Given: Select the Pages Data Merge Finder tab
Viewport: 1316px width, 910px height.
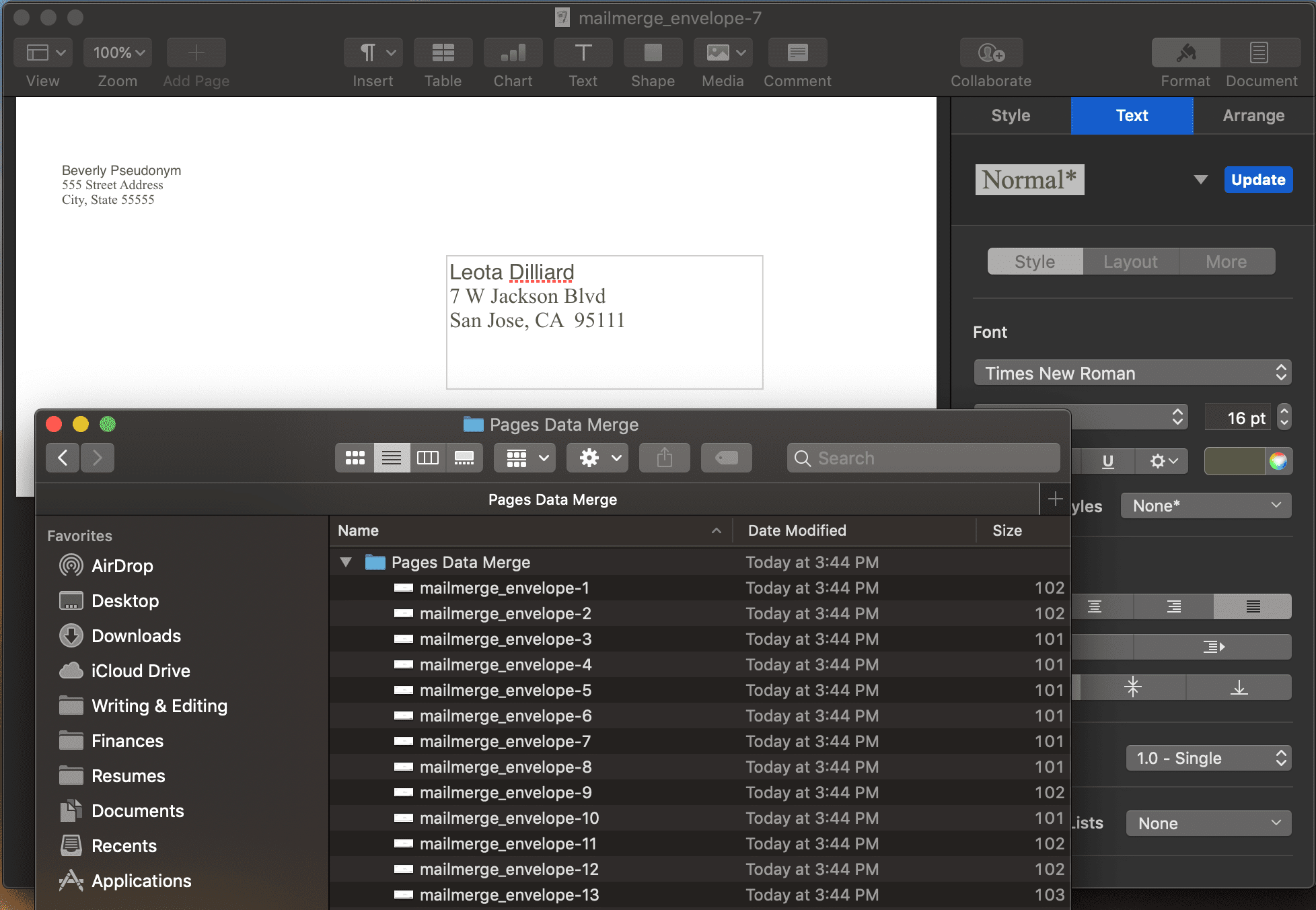Looking at the screenshot, I should pos(552,499).
